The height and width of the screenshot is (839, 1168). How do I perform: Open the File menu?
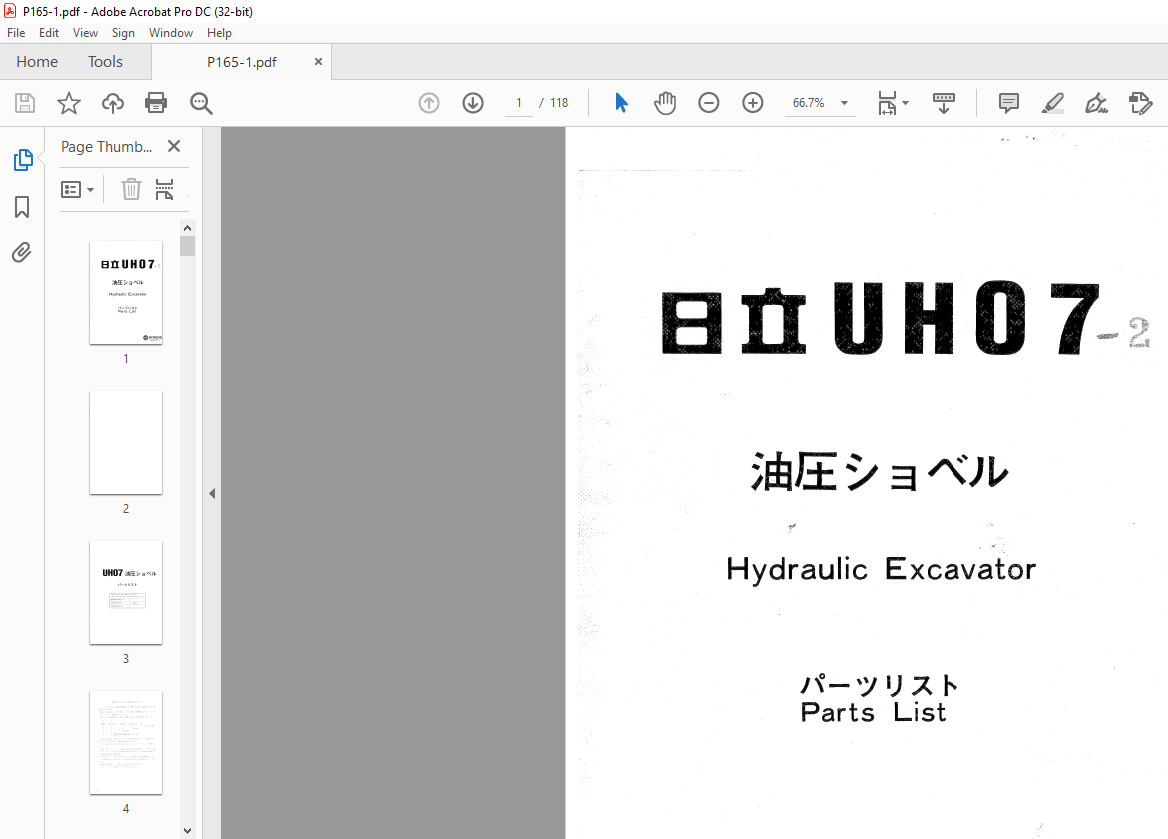point(16,33)
